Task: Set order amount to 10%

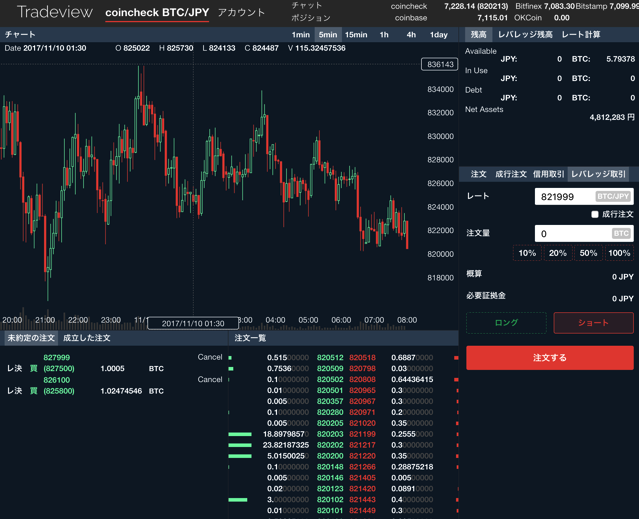Action: [x=527, y=253]
